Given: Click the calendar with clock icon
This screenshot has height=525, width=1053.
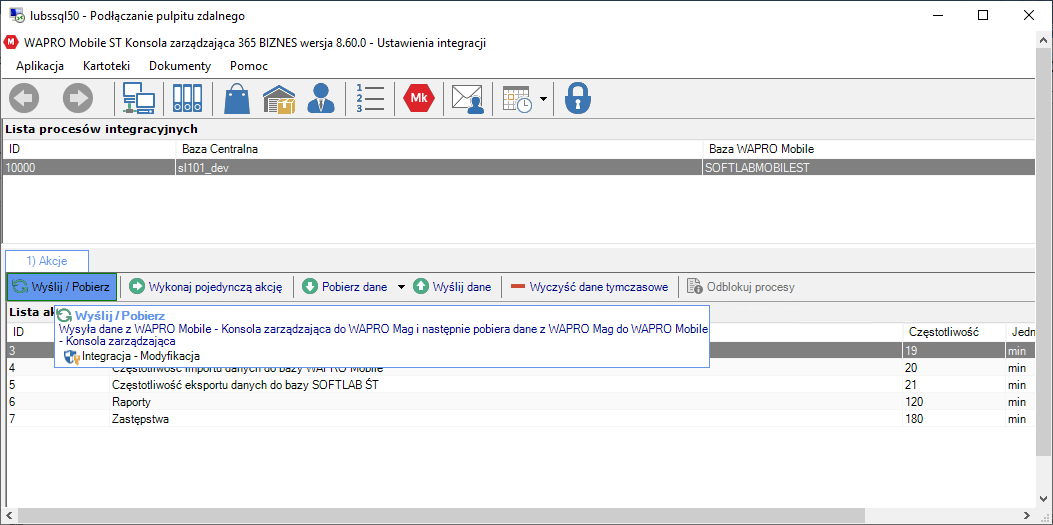Looking at the screenshot, I should 518,99.
